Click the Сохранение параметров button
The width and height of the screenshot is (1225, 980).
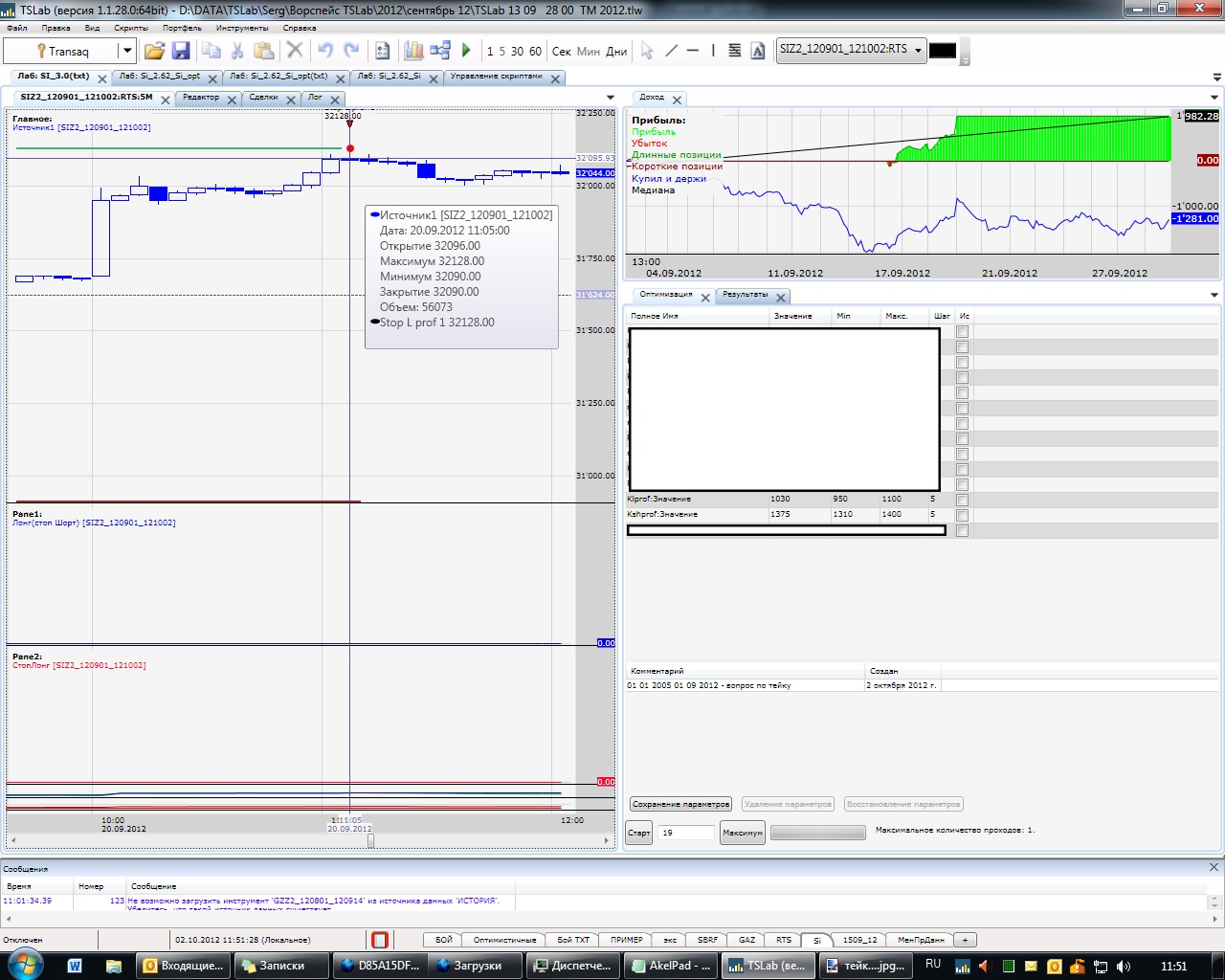point(680,804)
